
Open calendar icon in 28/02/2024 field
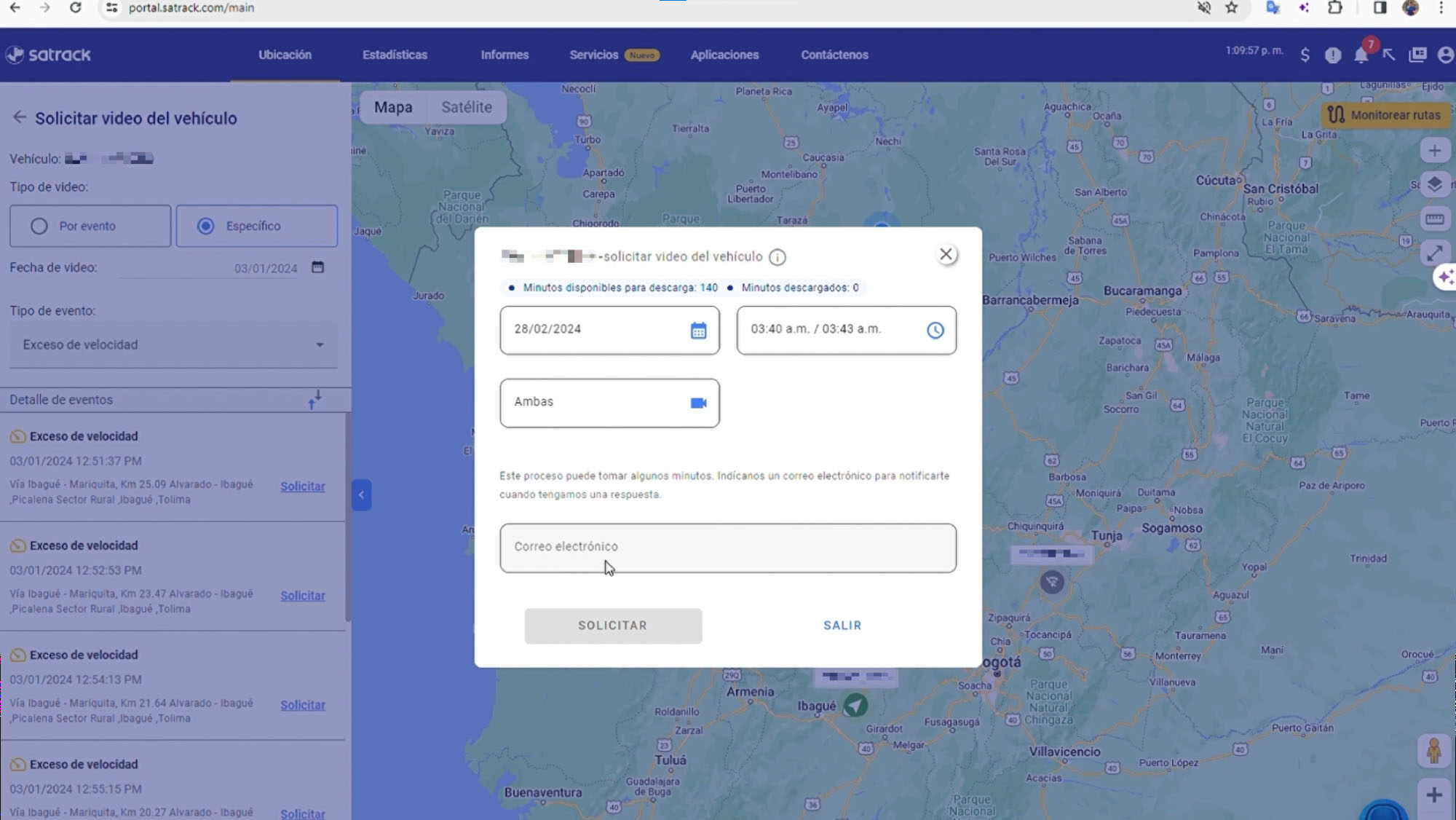(x=698, y=331)
